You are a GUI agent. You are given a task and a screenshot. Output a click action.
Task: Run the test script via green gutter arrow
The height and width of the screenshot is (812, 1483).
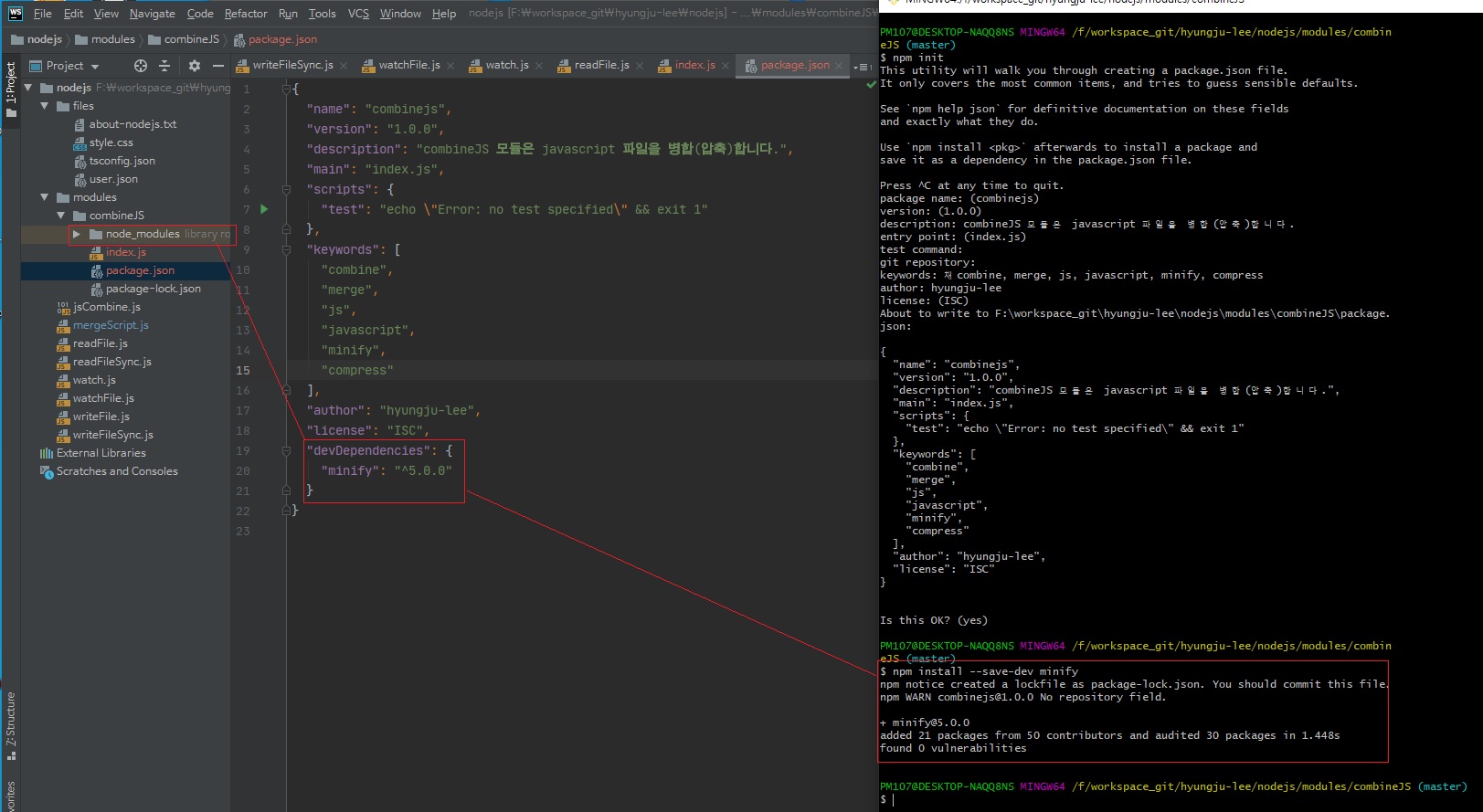coord(264,209)
